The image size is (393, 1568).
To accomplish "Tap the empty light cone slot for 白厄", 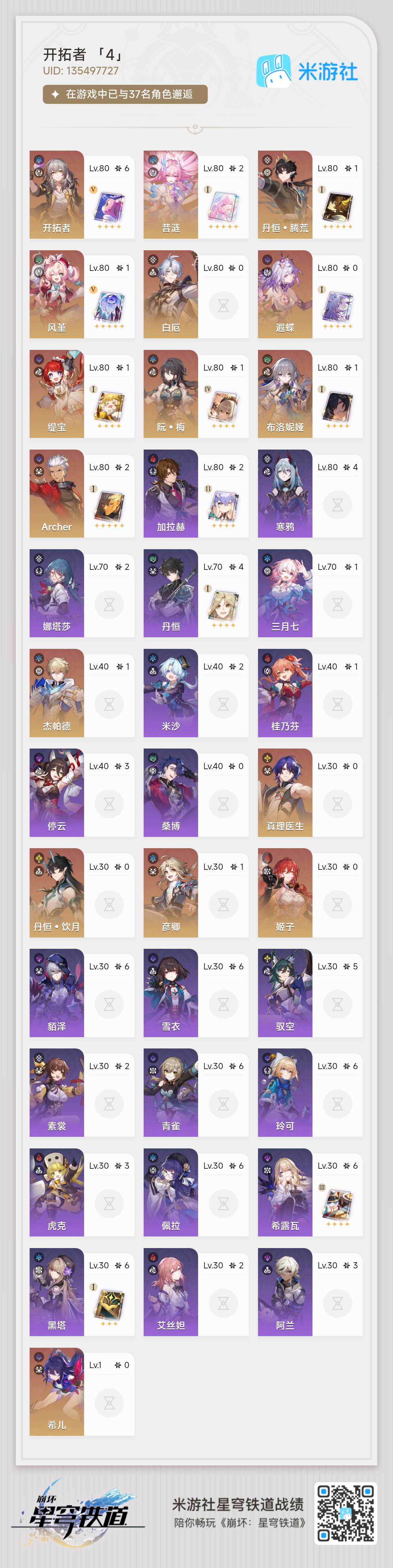I will 223,305.
